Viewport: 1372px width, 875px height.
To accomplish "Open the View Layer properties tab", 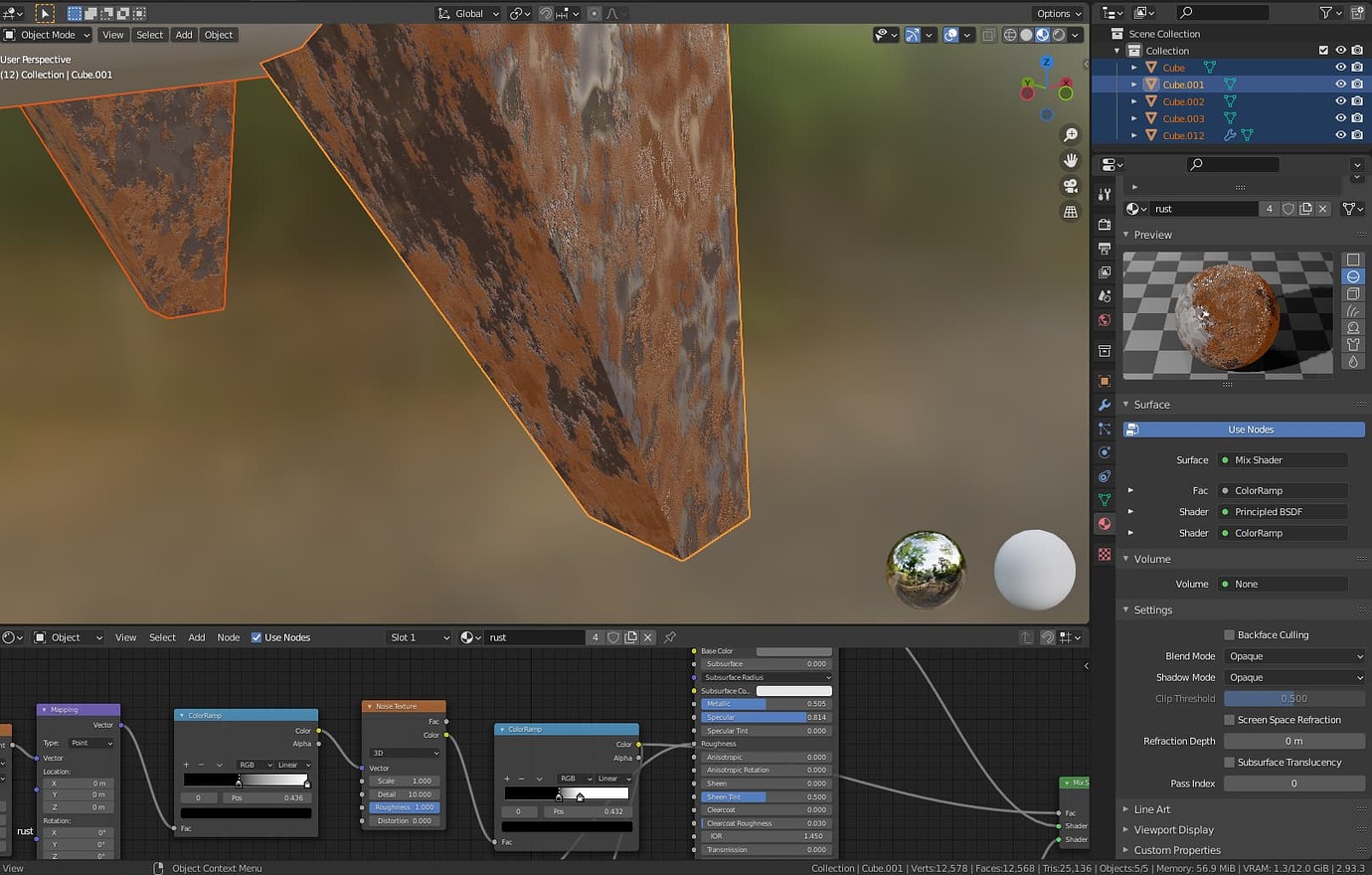I will pyautogui.click(x=1105, y=272).
